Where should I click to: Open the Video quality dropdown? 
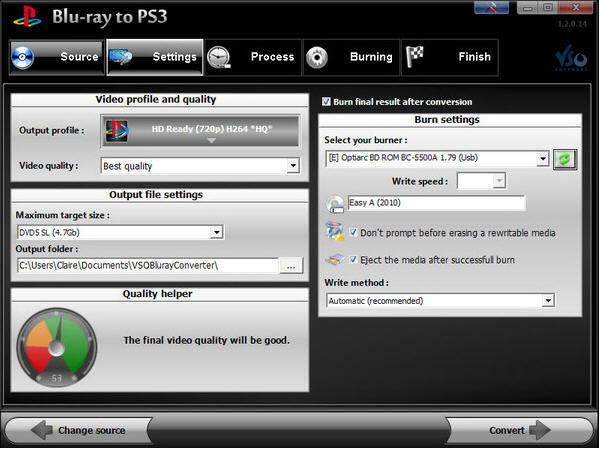(x=200, y=166)
